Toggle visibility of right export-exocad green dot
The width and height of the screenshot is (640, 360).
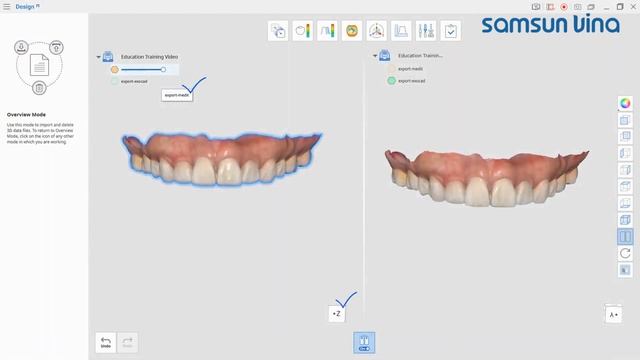coord(391,81)
